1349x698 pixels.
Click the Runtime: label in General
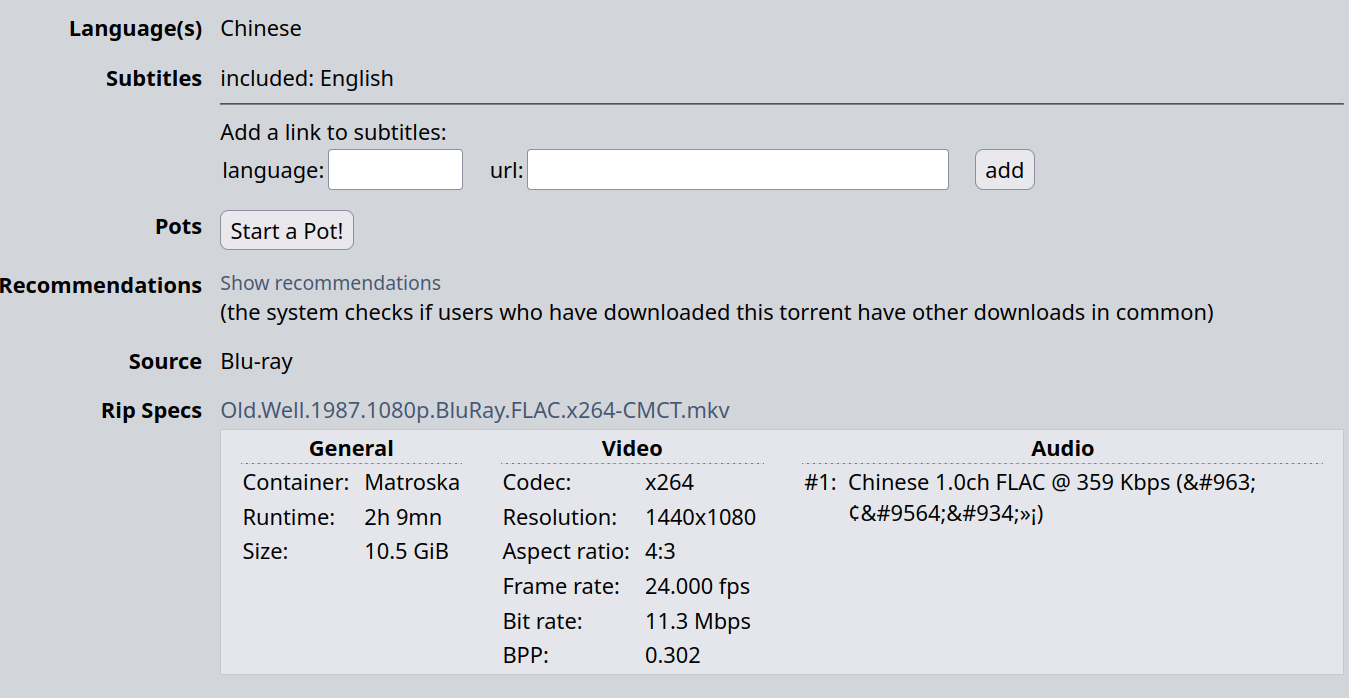tap(289, 518)
